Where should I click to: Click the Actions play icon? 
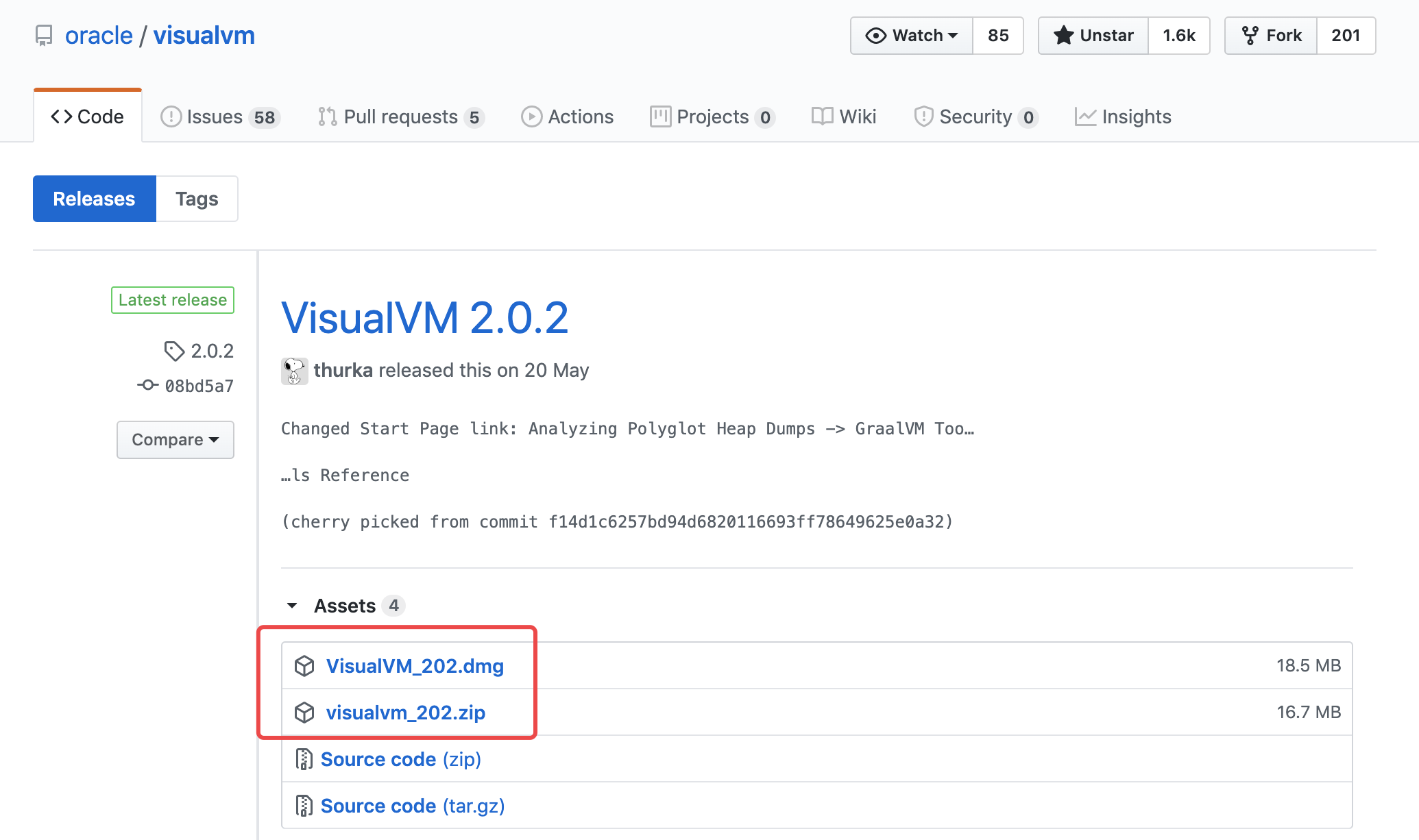point(532,116)
